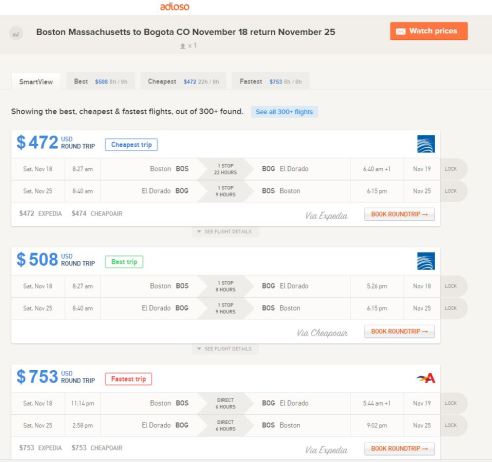Lock return flight of $508 trip

pyautogui.click(x=453, y=308)
